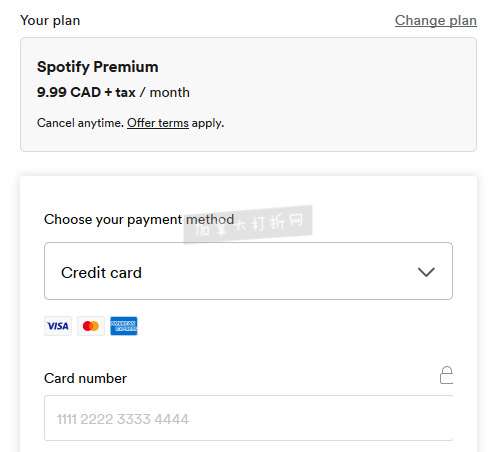Click the Visa card logo
Viewport: 495px width, 452px height.
point(58,326)
